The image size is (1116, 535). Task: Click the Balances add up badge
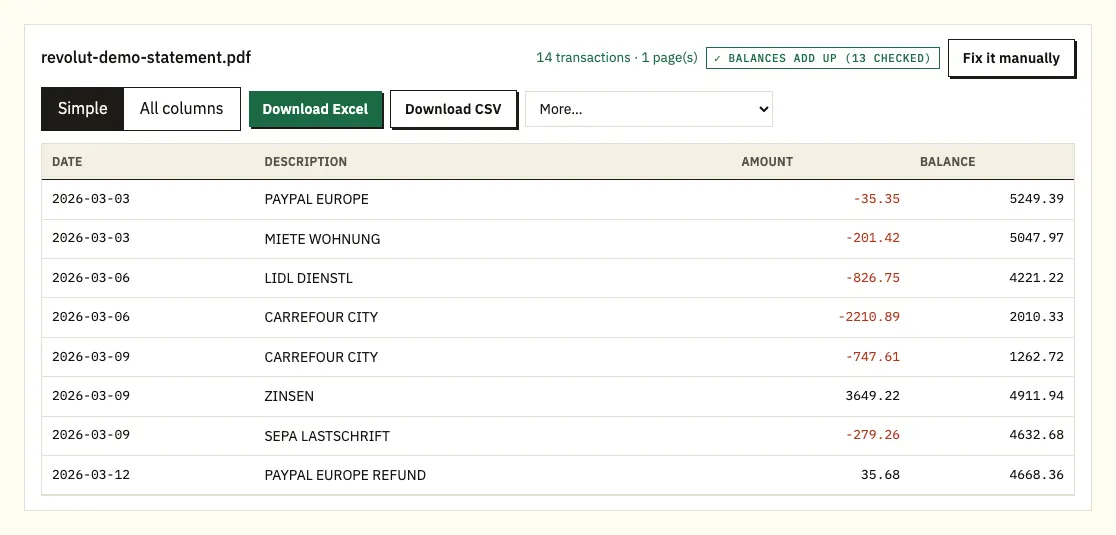822,58
